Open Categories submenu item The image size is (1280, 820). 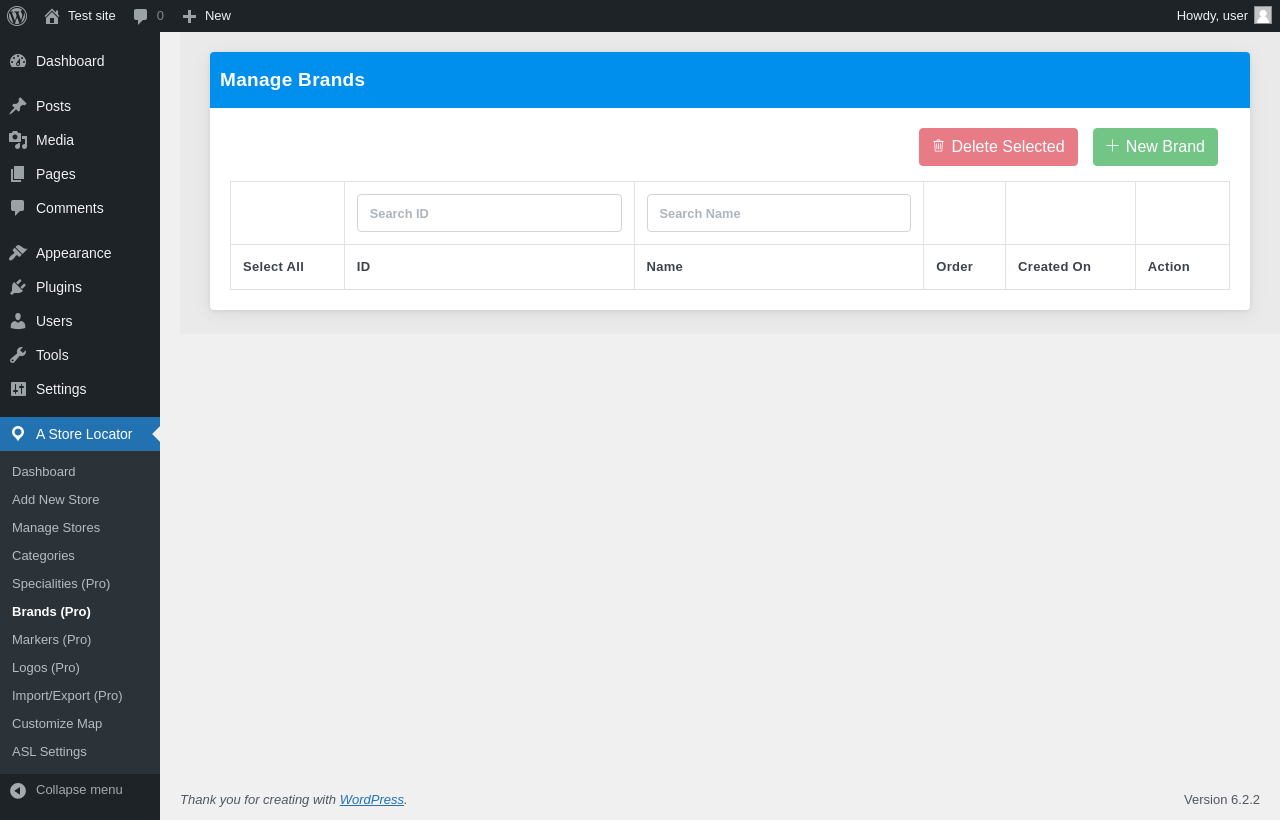80,556
